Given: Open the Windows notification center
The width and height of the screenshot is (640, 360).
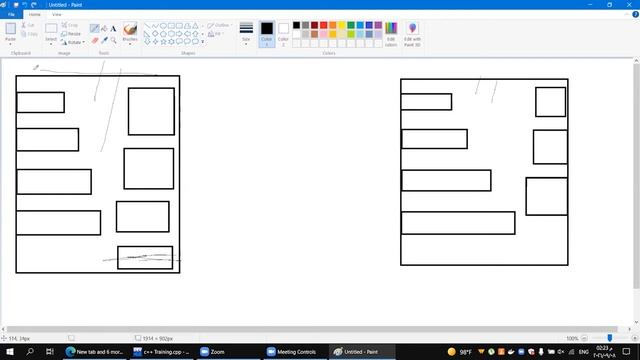Looking at the screenshot, I should (x=627, y=351).
